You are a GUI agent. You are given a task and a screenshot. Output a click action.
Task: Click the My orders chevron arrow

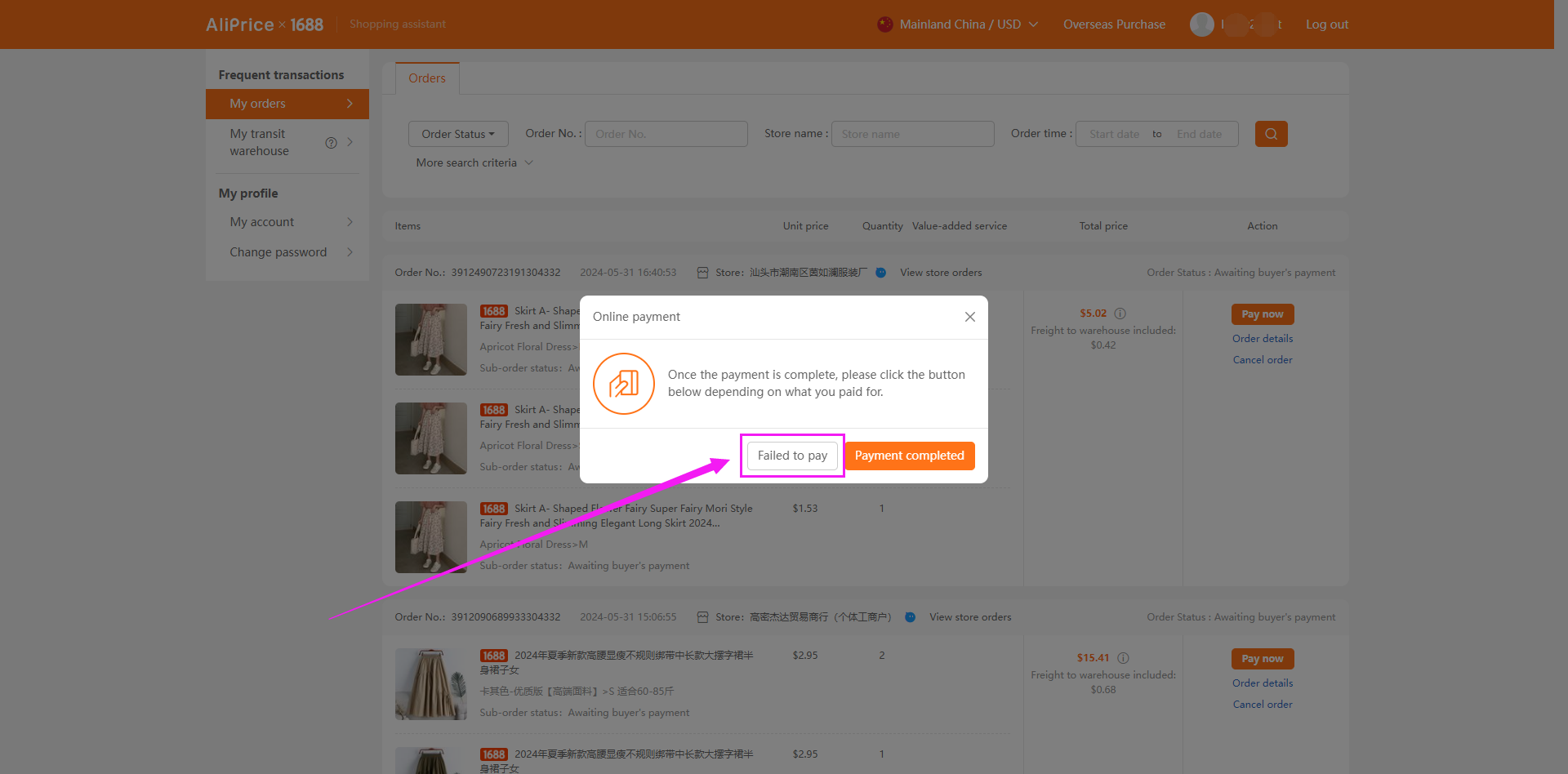pos(350,104)
